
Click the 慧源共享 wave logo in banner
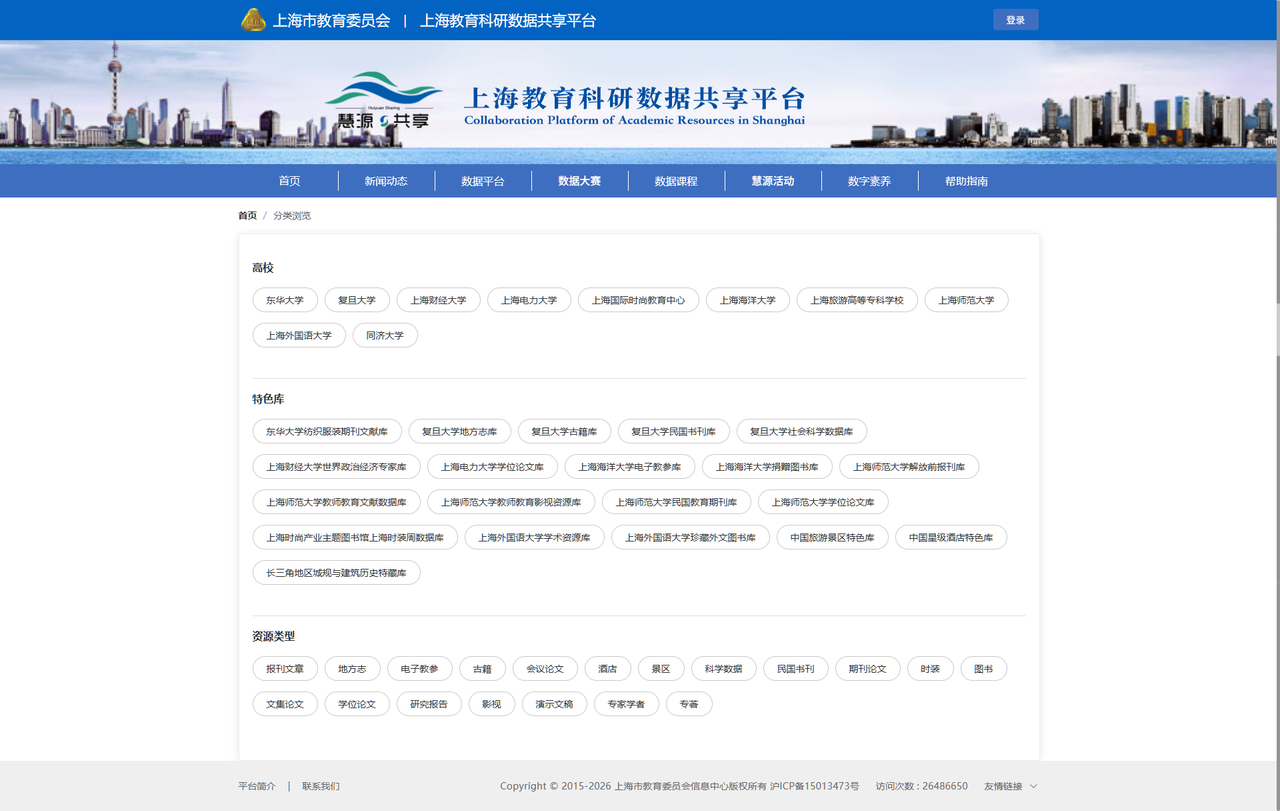384,100
